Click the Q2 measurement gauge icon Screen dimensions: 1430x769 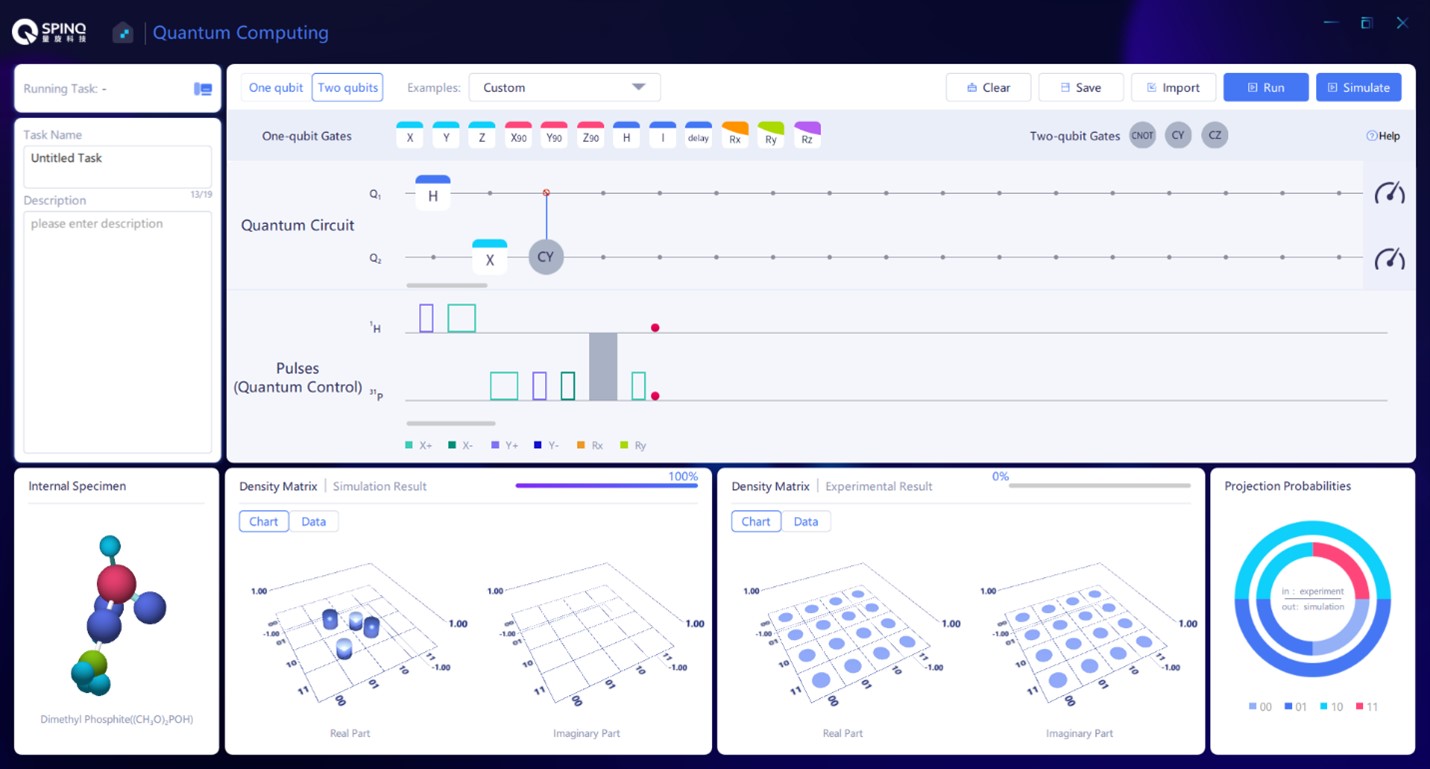tap(1389, 258)
